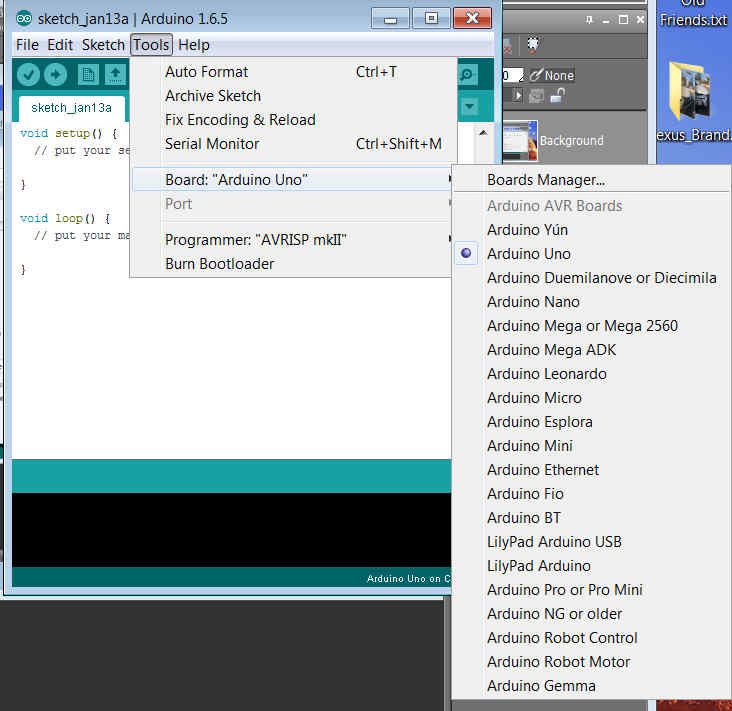Select Arduino BT board
732x711 pixels.
click(x=591, y=518)
